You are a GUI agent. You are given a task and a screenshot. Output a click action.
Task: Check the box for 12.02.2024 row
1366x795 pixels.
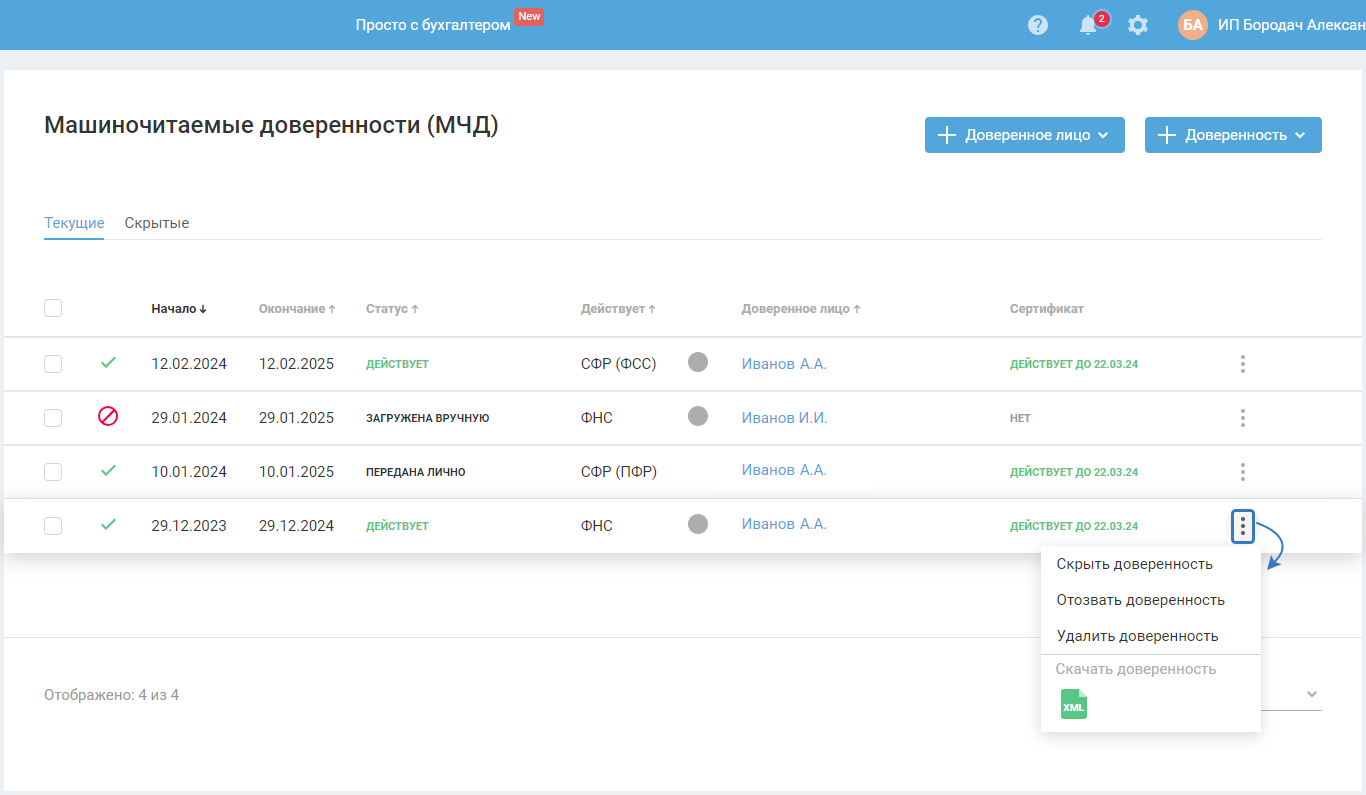53,364
